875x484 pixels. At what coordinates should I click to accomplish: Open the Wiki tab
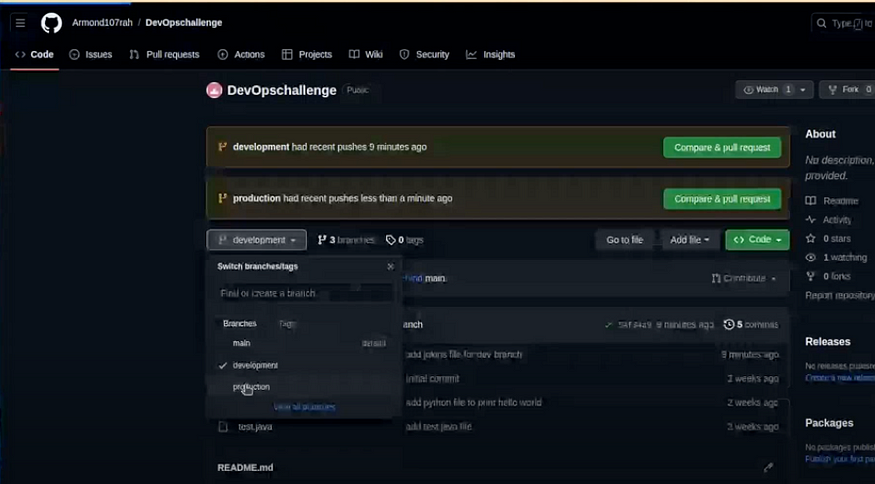click(366, 55)
